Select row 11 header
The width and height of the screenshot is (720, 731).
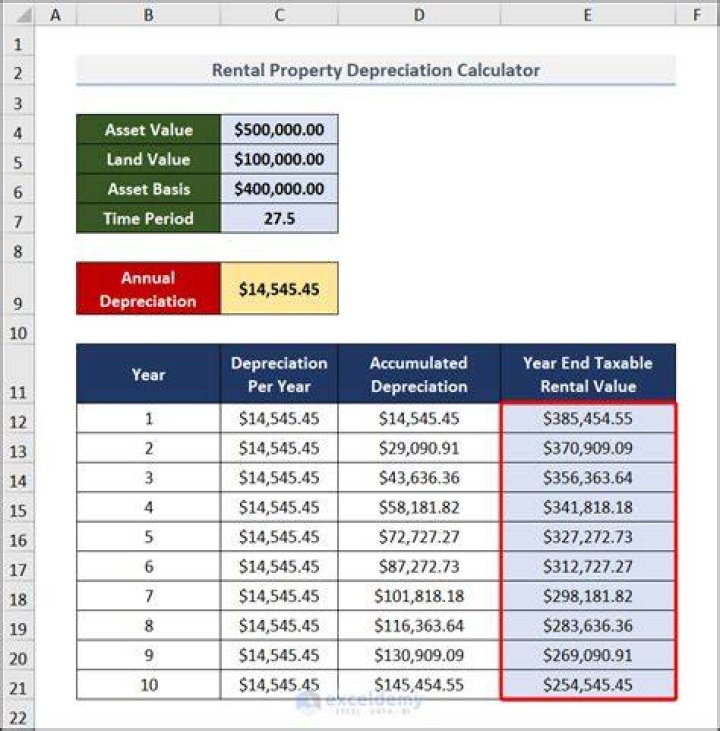[18, 374]
